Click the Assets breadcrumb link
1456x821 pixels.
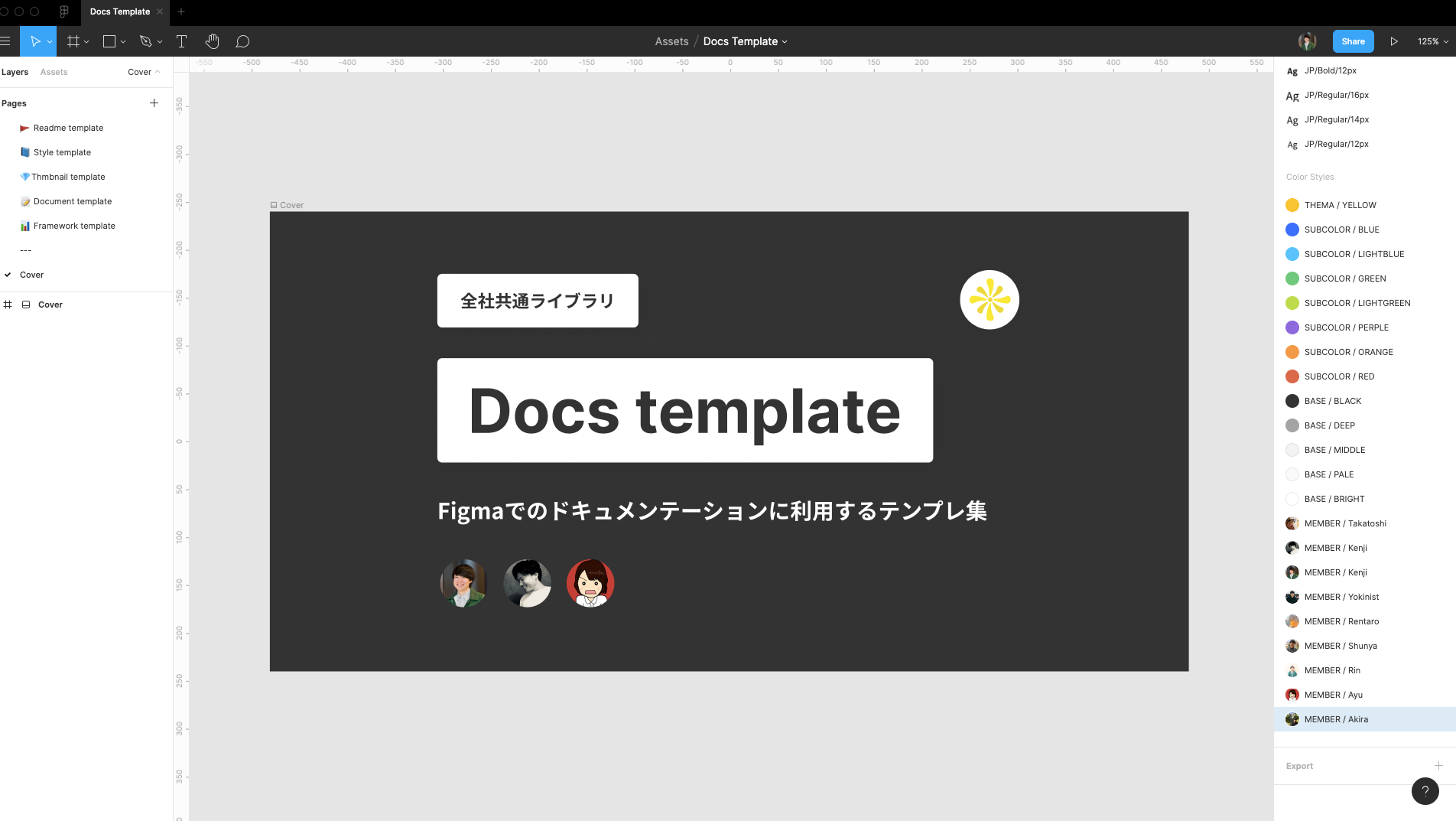point(671,41)
